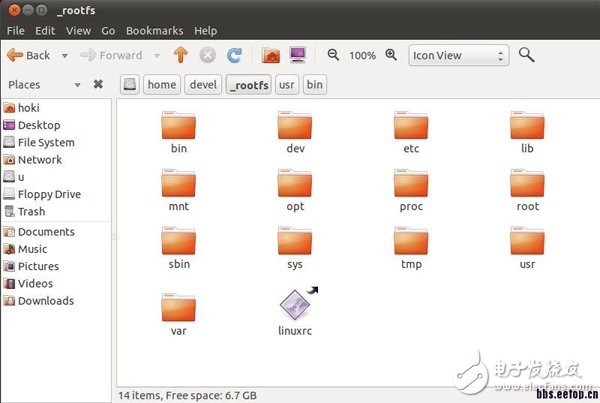Jump to usr in the path bar
The height and width of the screenshot is (403, 600).
tap(287, 84)
